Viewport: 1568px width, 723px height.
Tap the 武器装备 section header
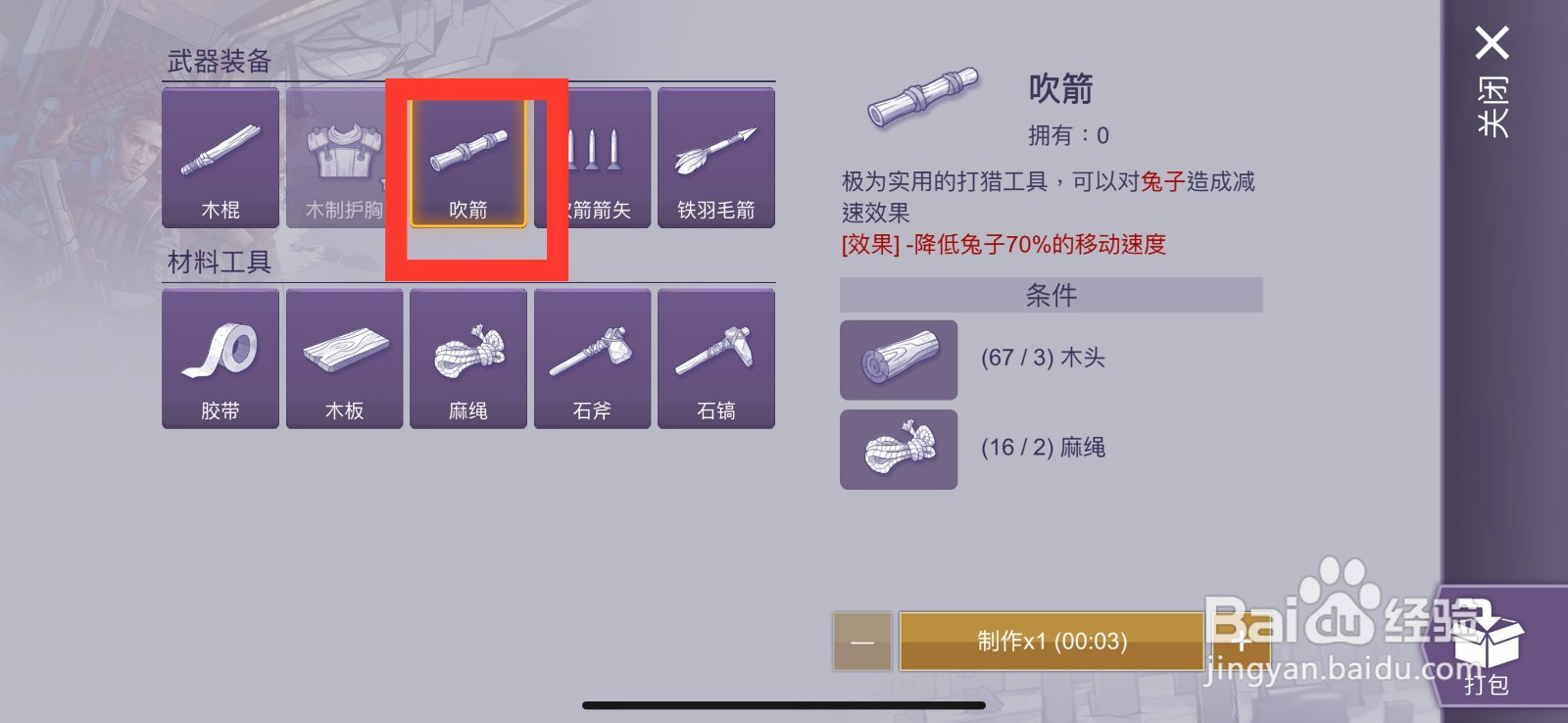pyautogui.click(x=220, y=62)
